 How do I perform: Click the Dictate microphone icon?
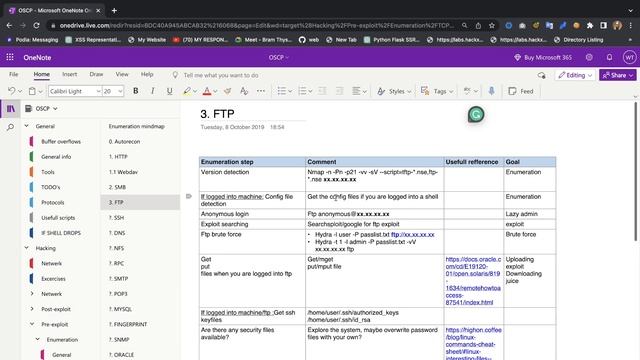pos(491,91)
